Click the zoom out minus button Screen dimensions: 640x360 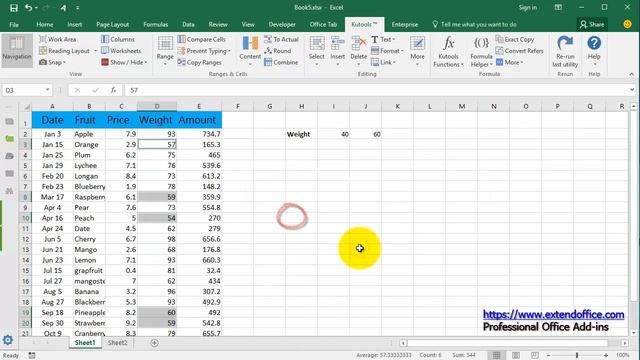[x=548, y=355]
